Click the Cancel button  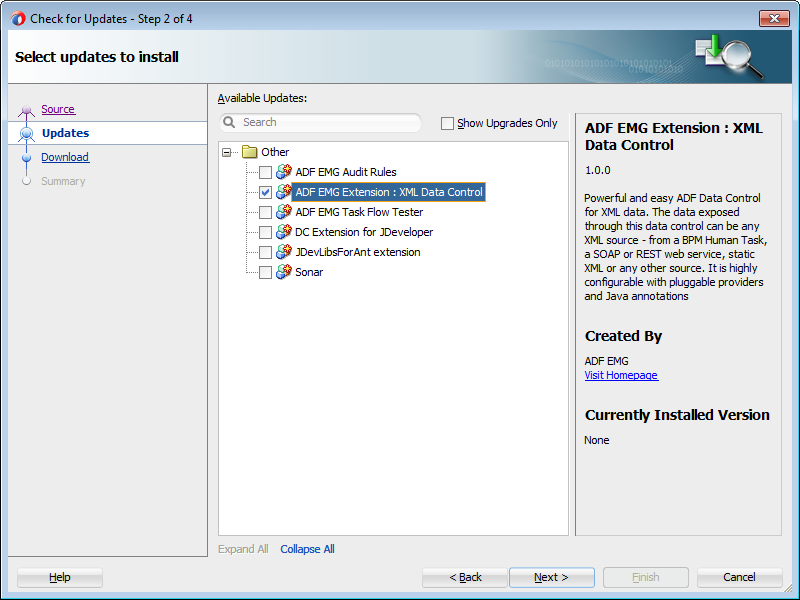tap(739, 577)
